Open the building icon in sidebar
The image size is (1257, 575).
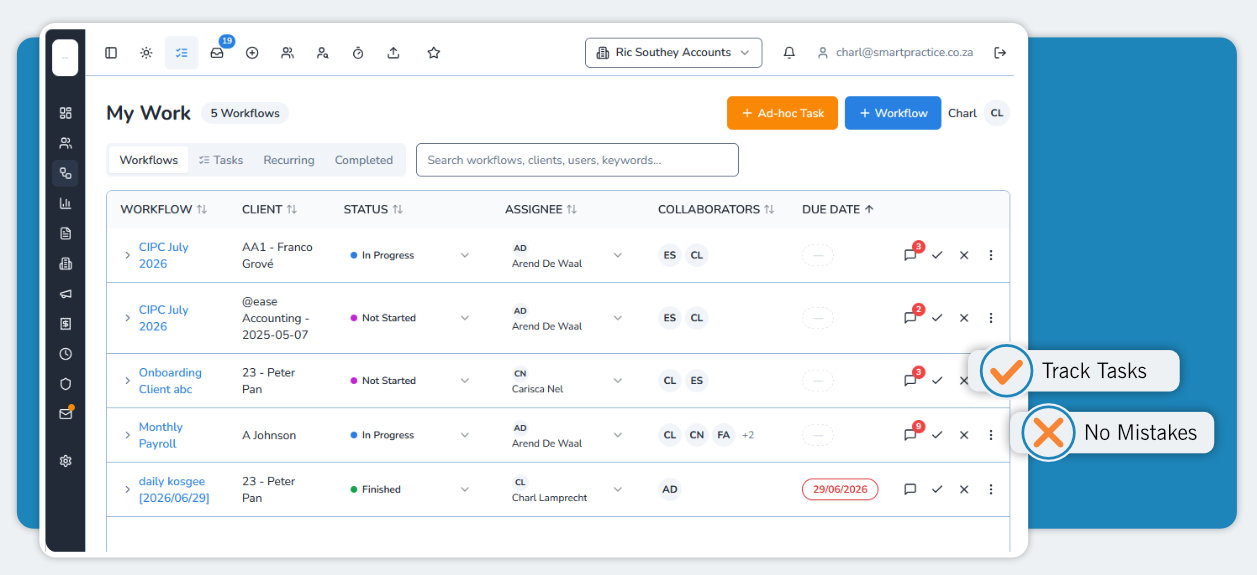pyautogui.click(x=66, y=264)
